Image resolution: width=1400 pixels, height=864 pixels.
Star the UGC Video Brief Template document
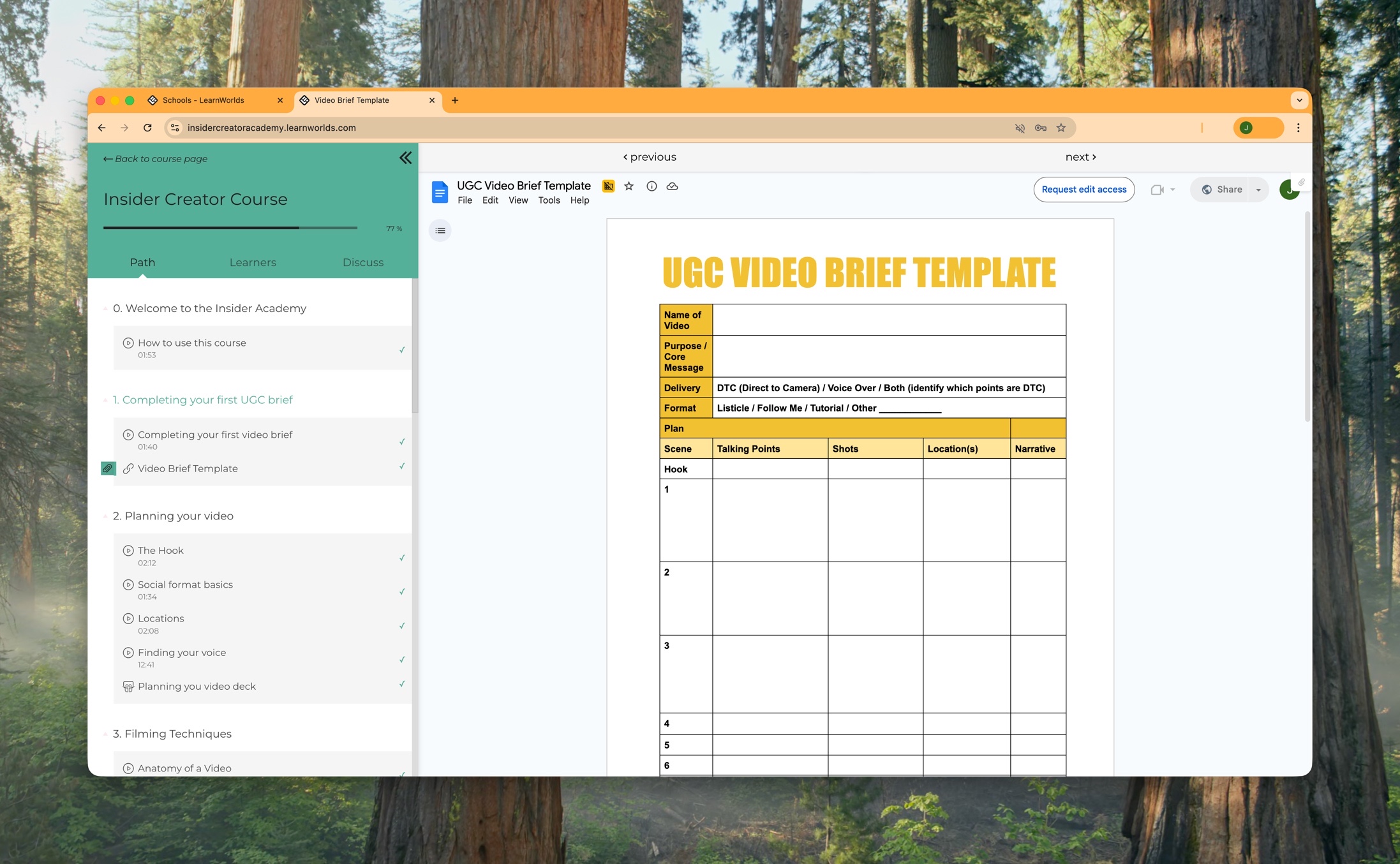tap(629, 186)
